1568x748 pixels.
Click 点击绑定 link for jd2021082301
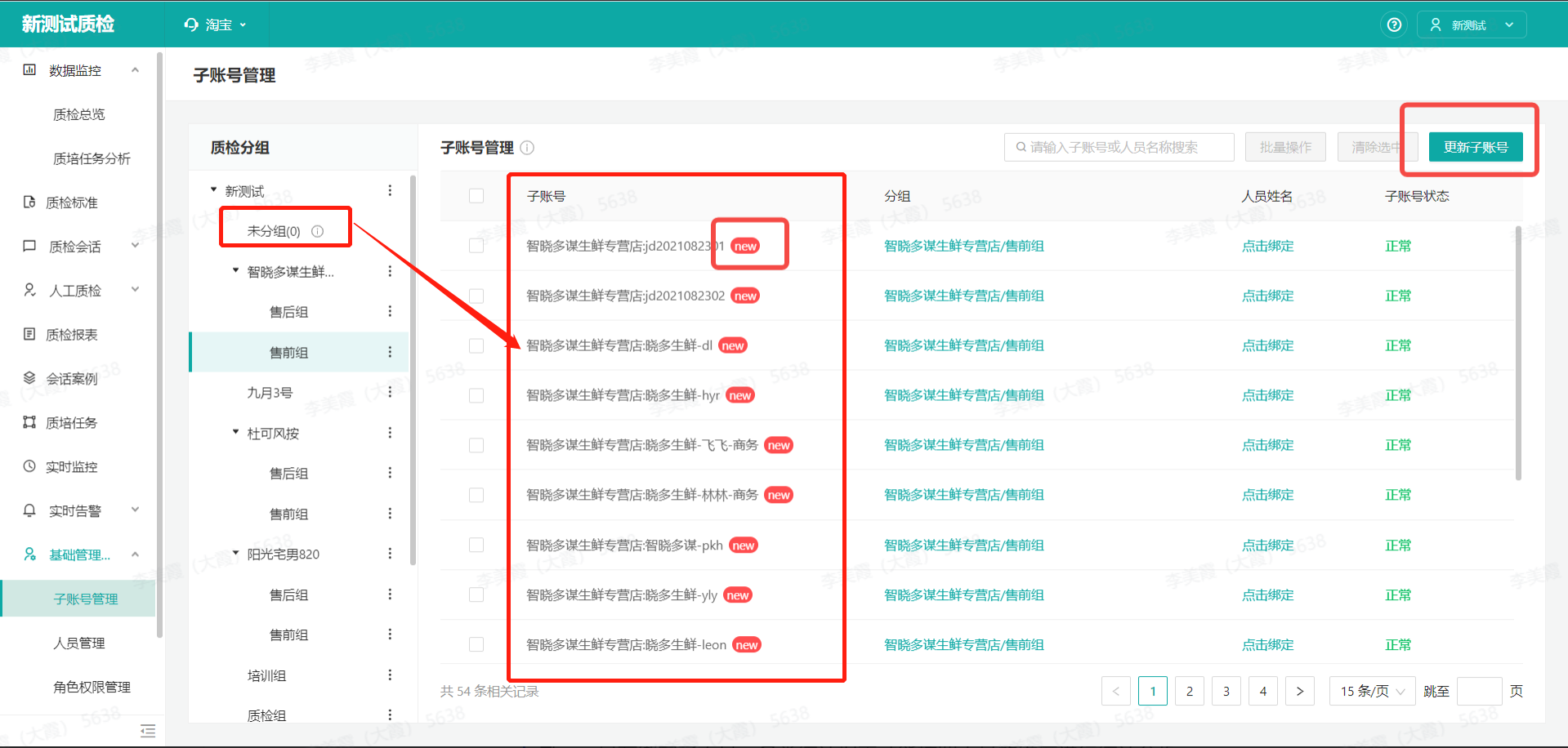[1268, 246]
